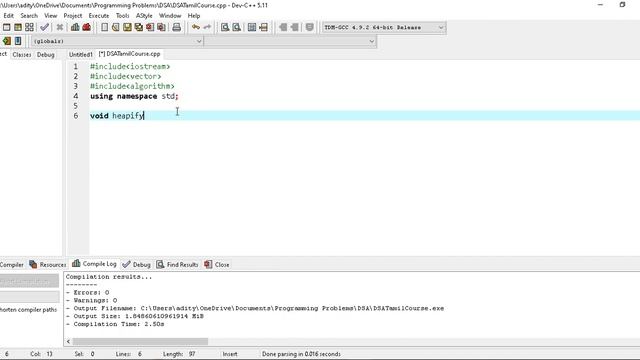The image size is (640, 360).
Task: Open Replace with the second magnifier icon
Action: tap(236, 27)
